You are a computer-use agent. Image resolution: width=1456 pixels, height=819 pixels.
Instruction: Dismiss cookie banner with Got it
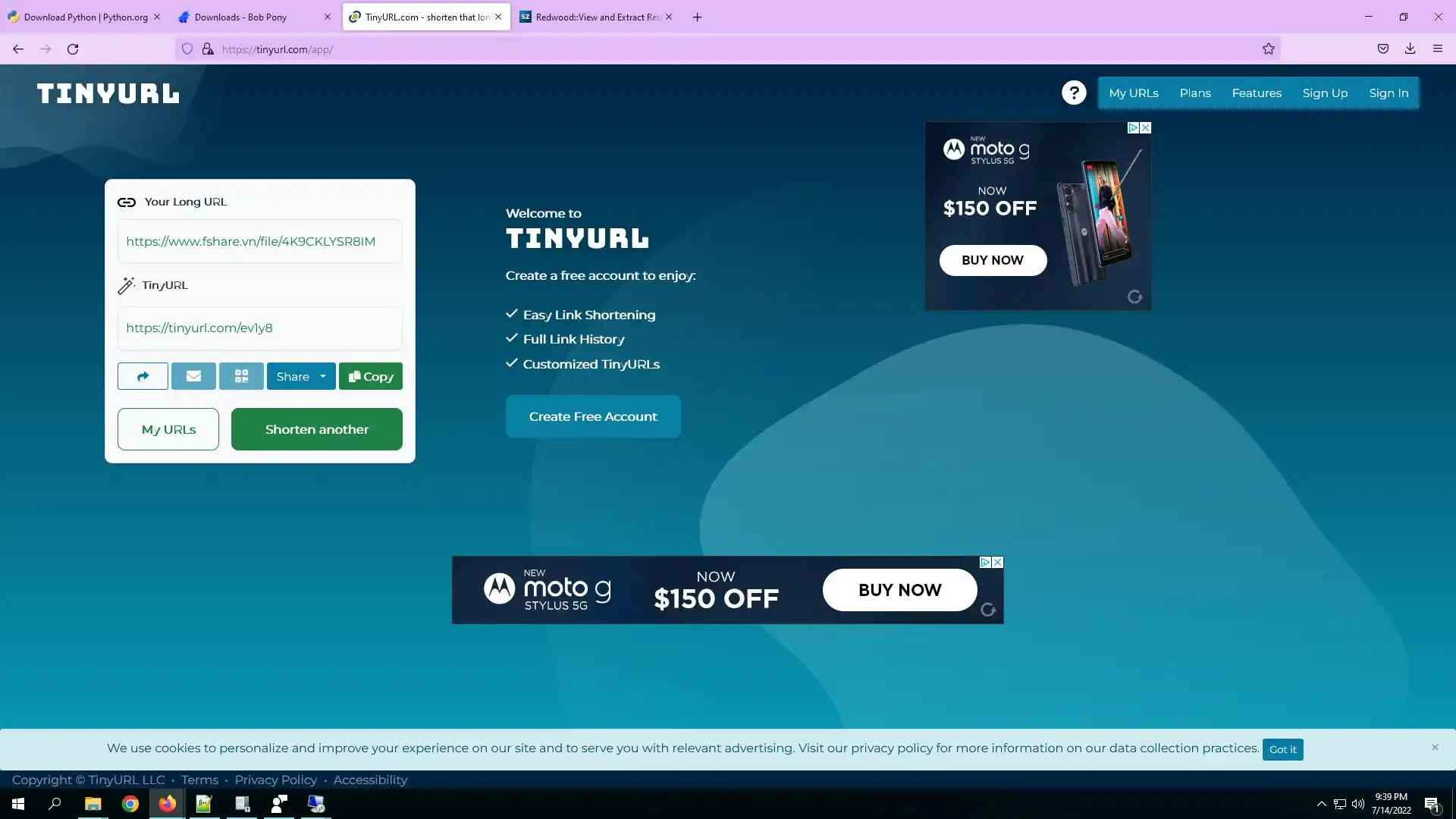1282,749
